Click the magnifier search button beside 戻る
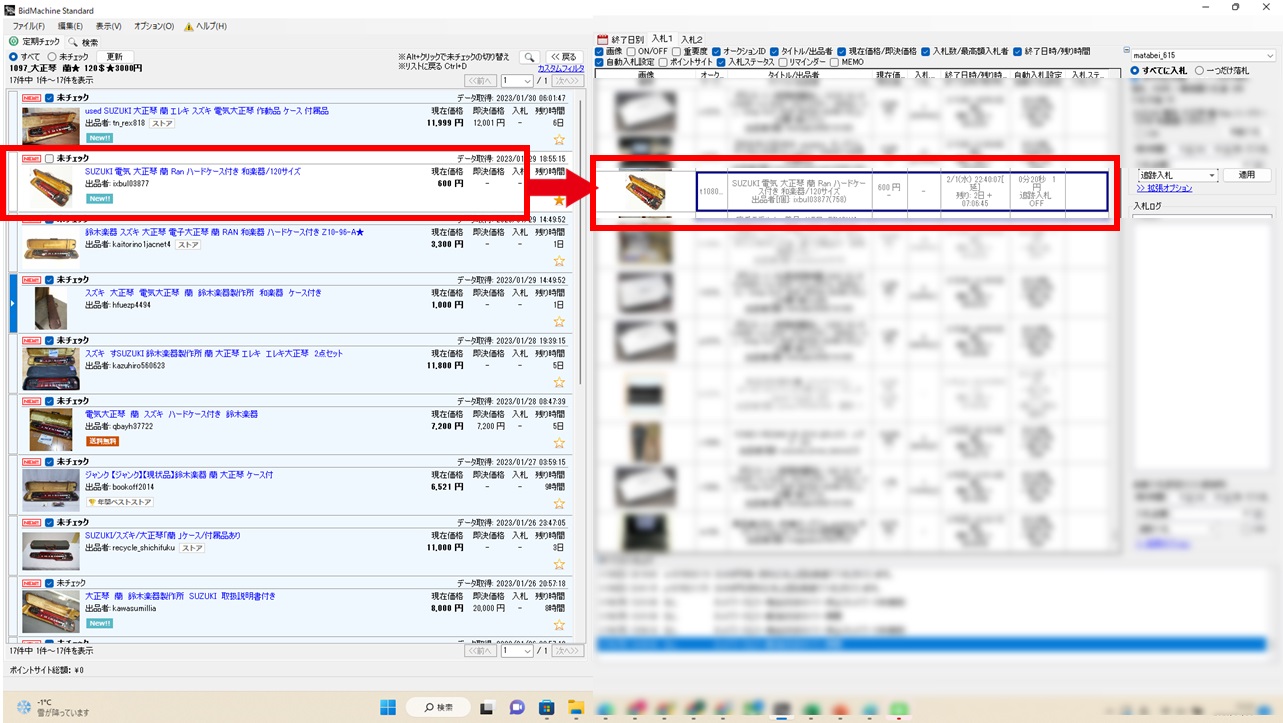The image size is (1283, 723). [529, 58]
